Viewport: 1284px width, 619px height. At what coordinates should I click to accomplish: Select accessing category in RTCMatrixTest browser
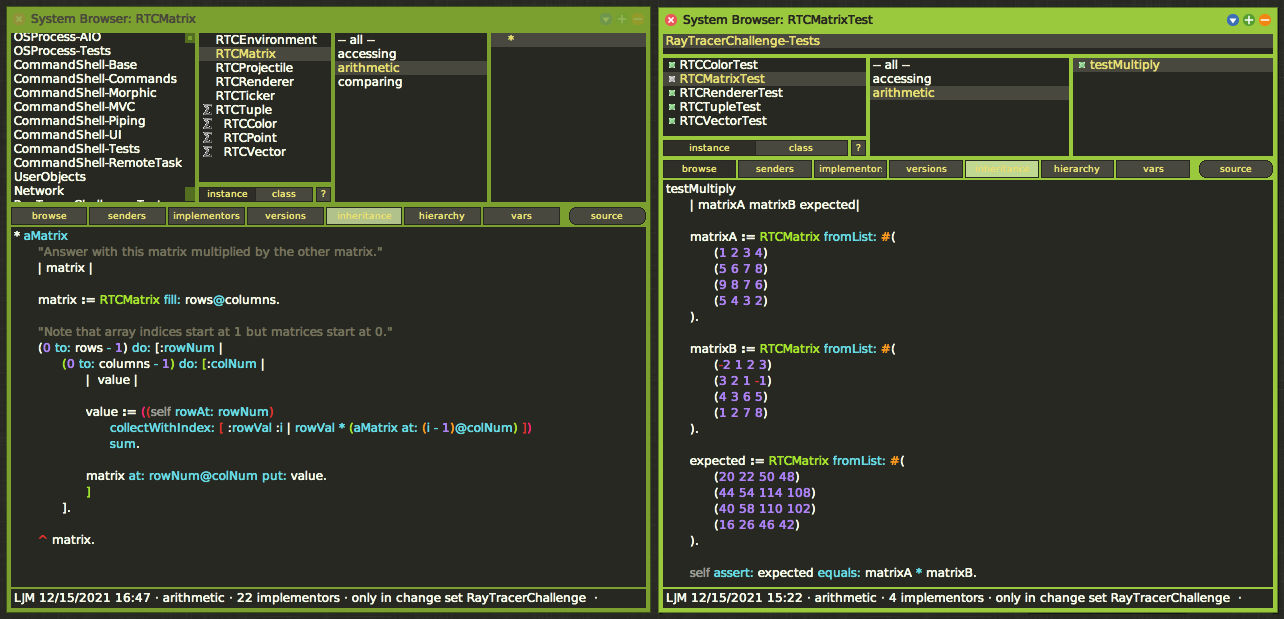click(x=969, y=79)
